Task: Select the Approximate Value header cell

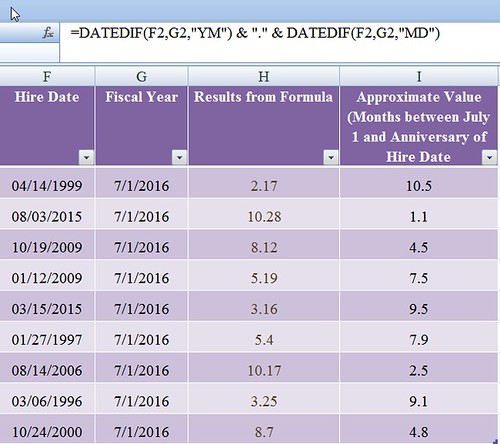Action: click(x=419, y=126)
